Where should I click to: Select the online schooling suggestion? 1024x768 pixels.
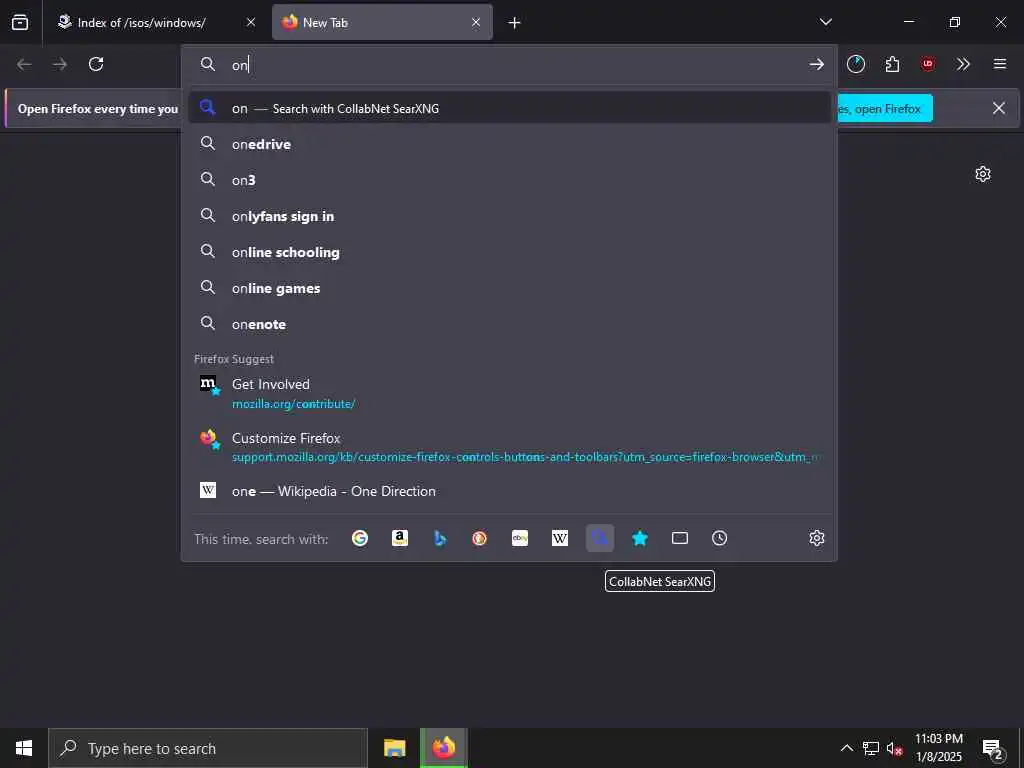(509, 252)
